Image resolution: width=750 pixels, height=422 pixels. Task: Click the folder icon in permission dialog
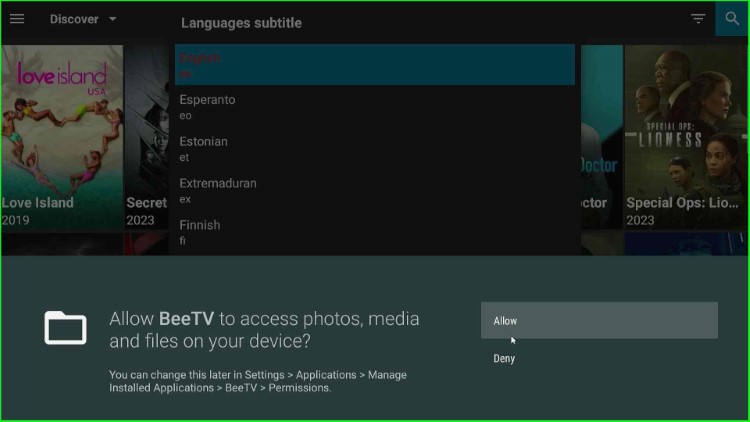[66, 328]
